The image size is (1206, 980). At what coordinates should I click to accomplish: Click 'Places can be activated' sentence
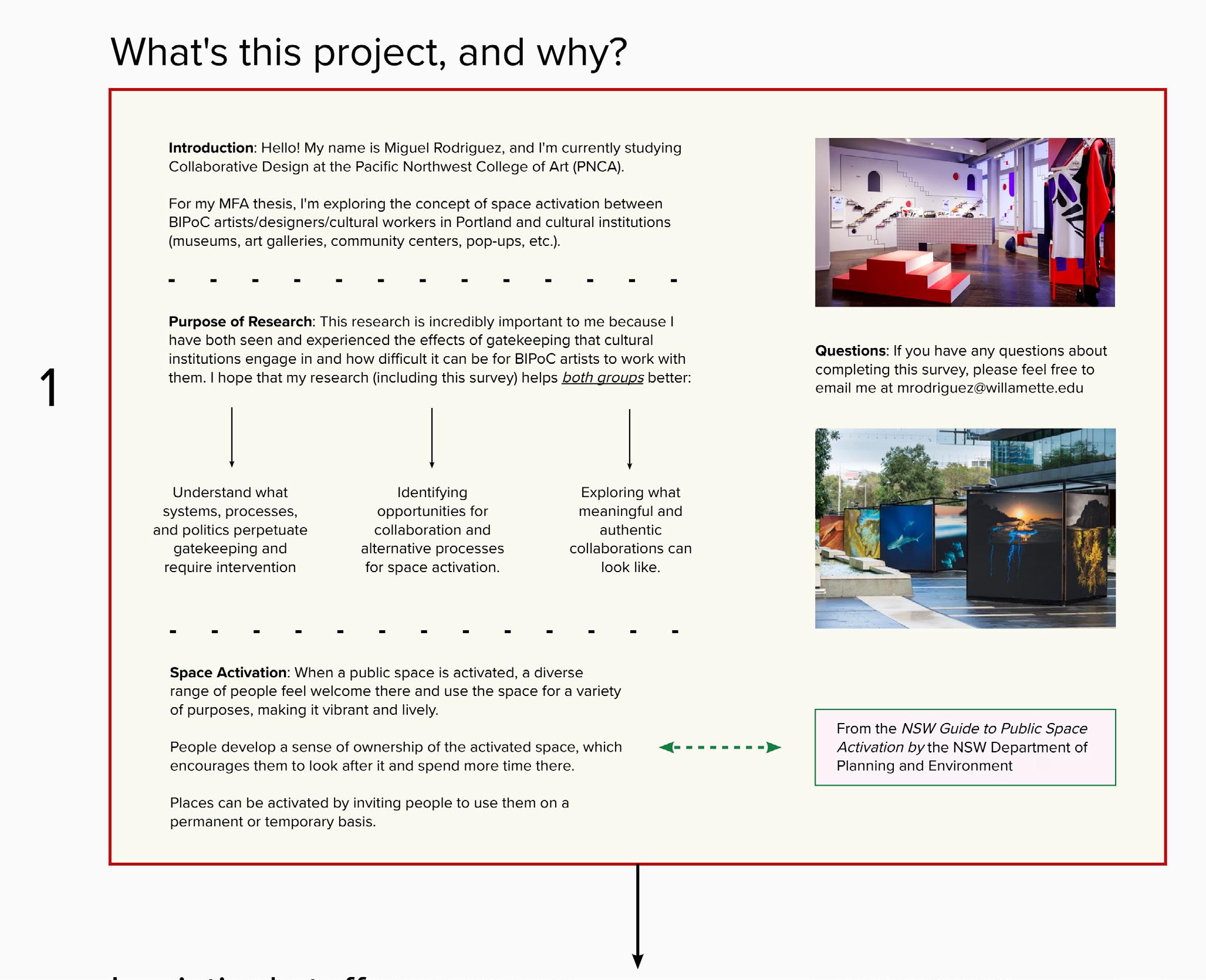369,812
